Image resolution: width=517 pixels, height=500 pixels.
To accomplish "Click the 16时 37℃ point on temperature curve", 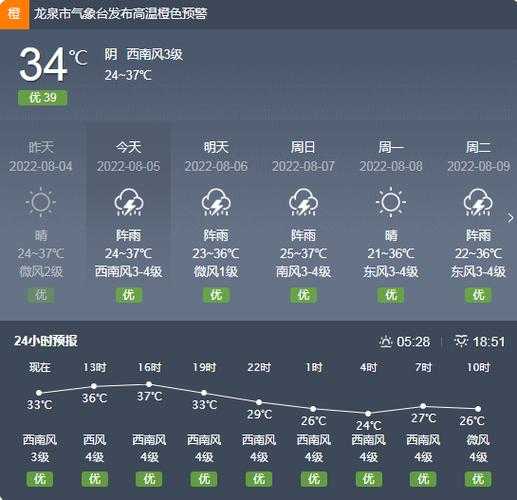I will click(x=149, y=384).
